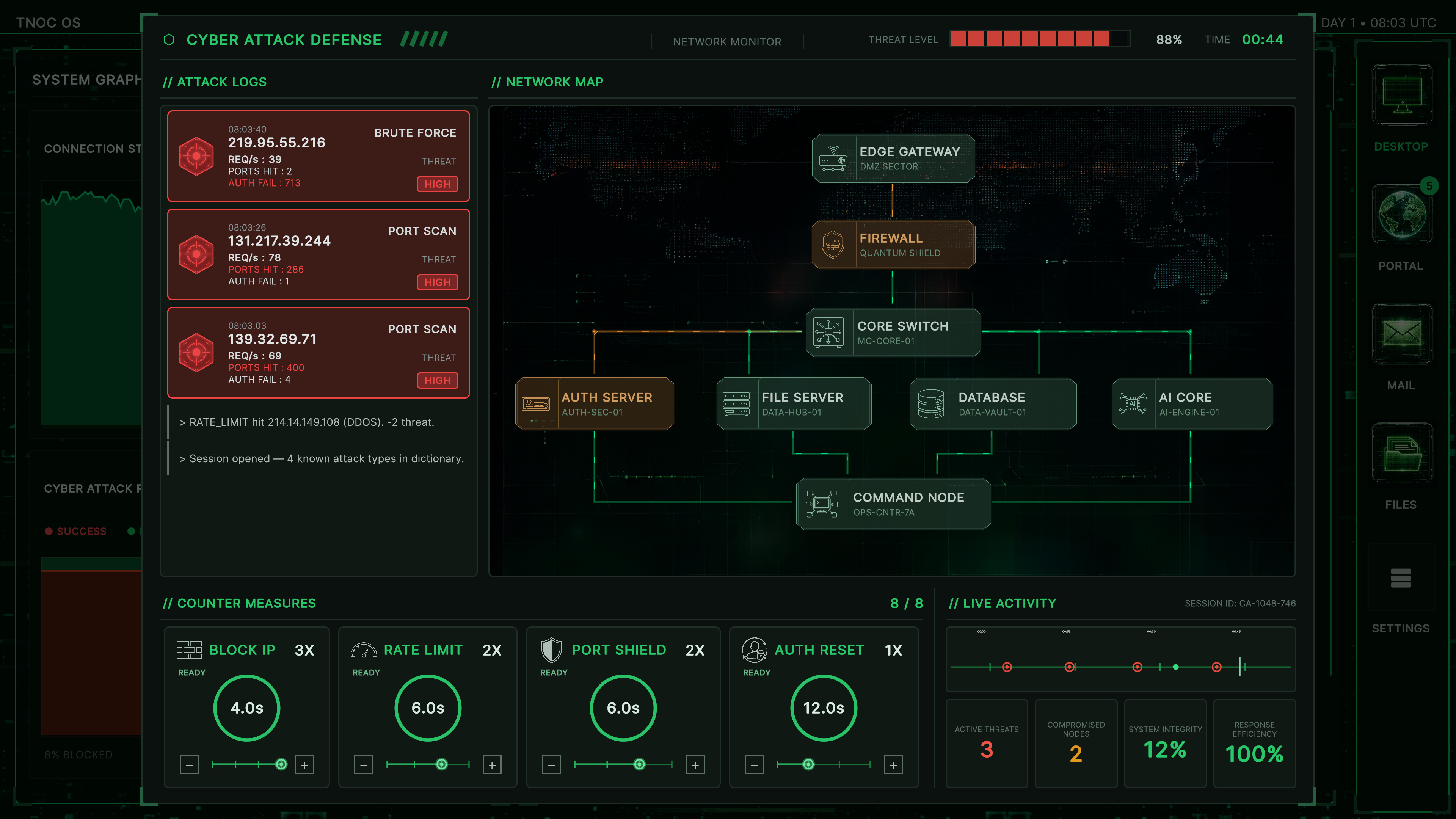The image size is (1456, 819).
Task: Click the Rate Limit gauge icon
Action: pos(363,650)
